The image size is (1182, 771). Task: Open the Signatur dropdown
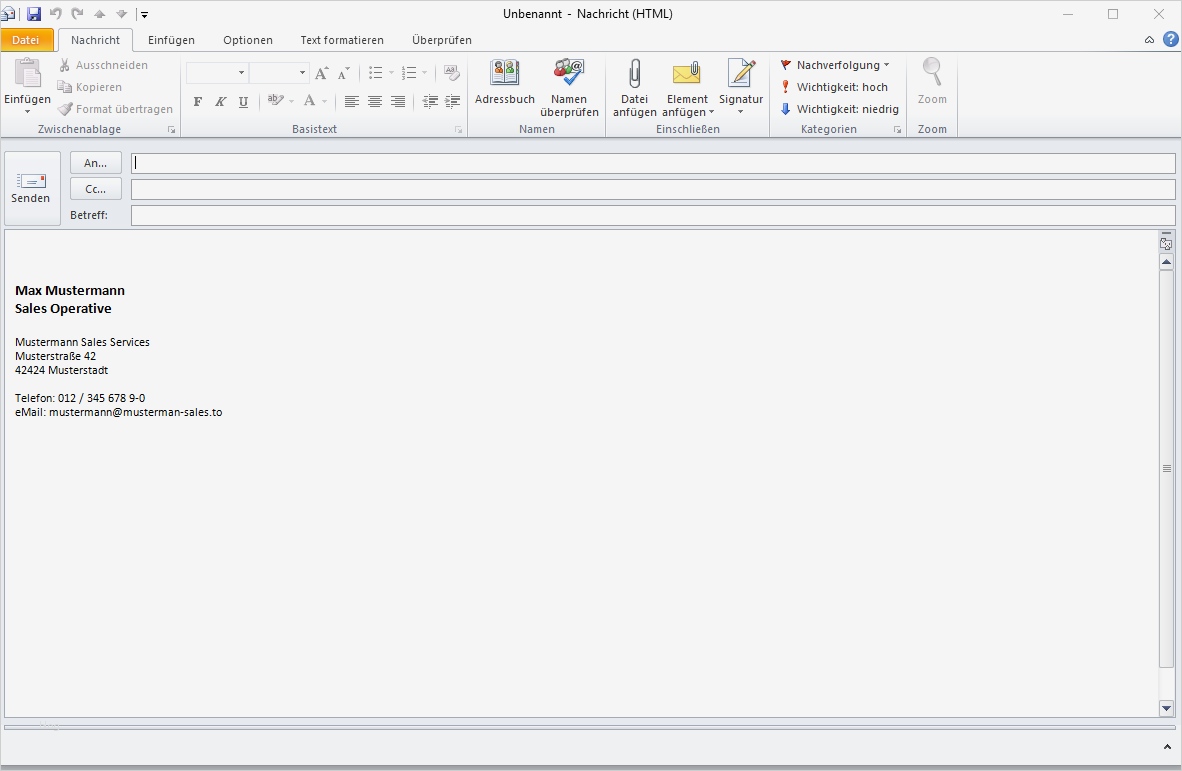[x=740, y=91]
